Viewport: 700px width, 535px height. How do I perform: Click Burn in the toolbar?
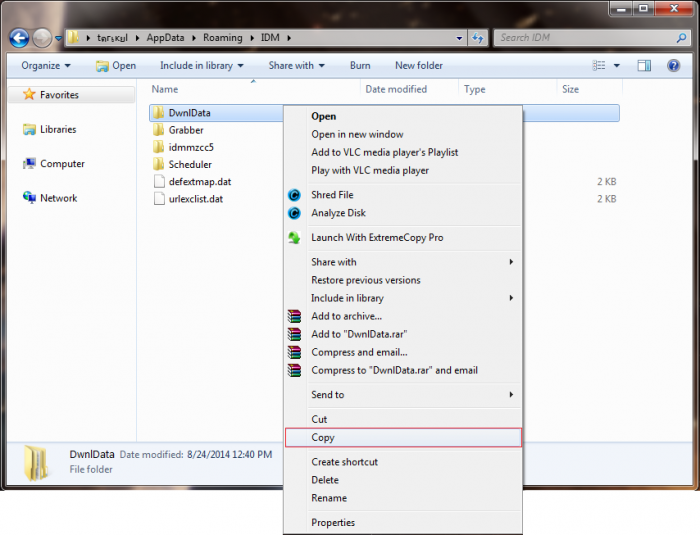tap(360, 66)
